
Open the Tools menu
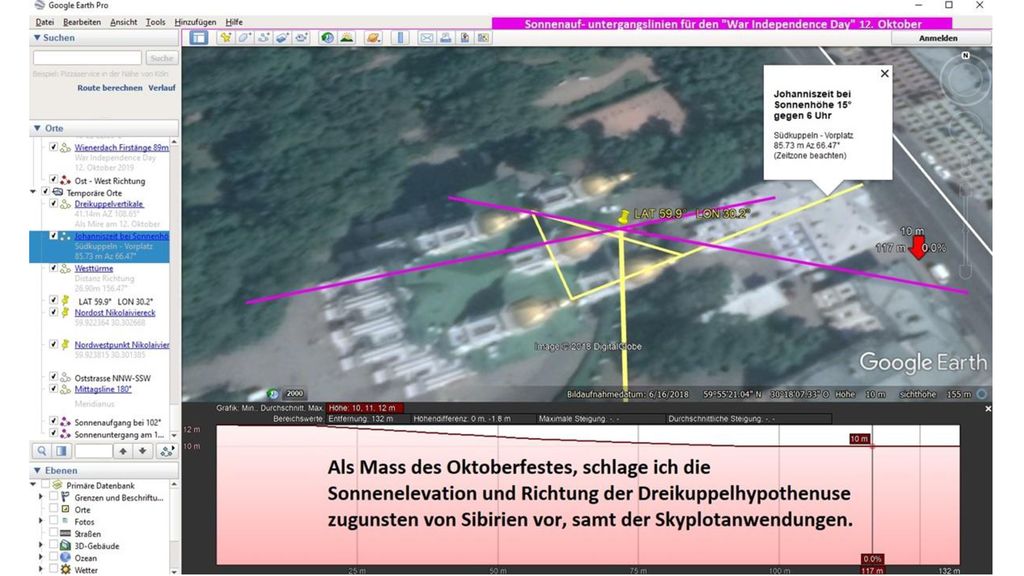tap(155, 22)
